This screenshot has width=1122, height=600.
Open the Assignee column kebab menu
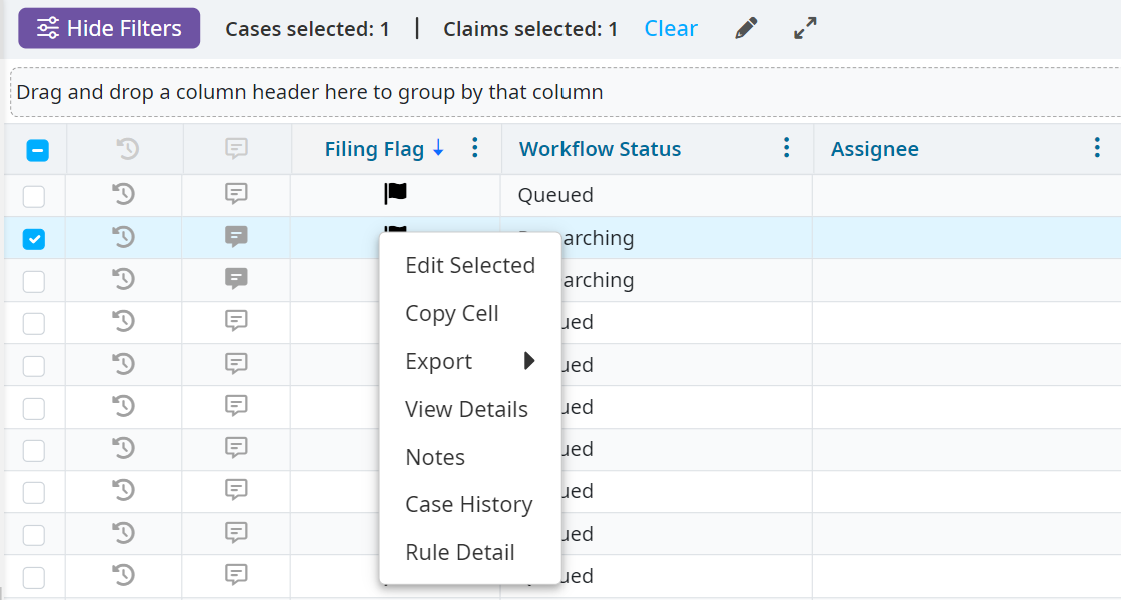tap(1097, 148)
